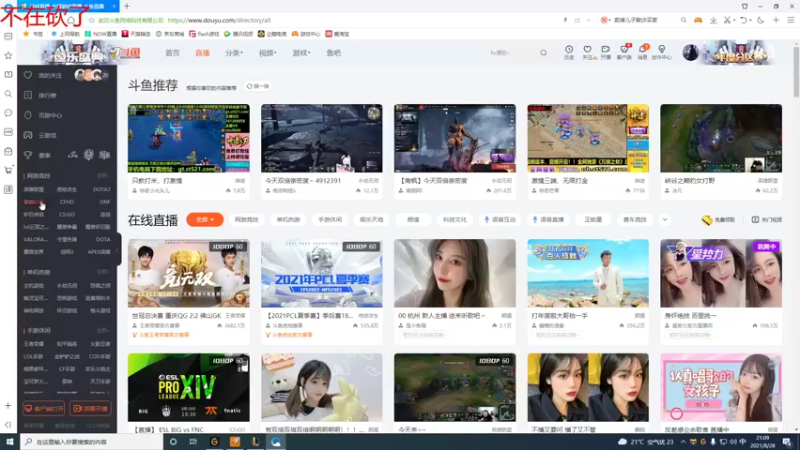The width and height of the screenshot is (800, 450).
Task: Open a new browser tab with plus button
Action: 127,6
